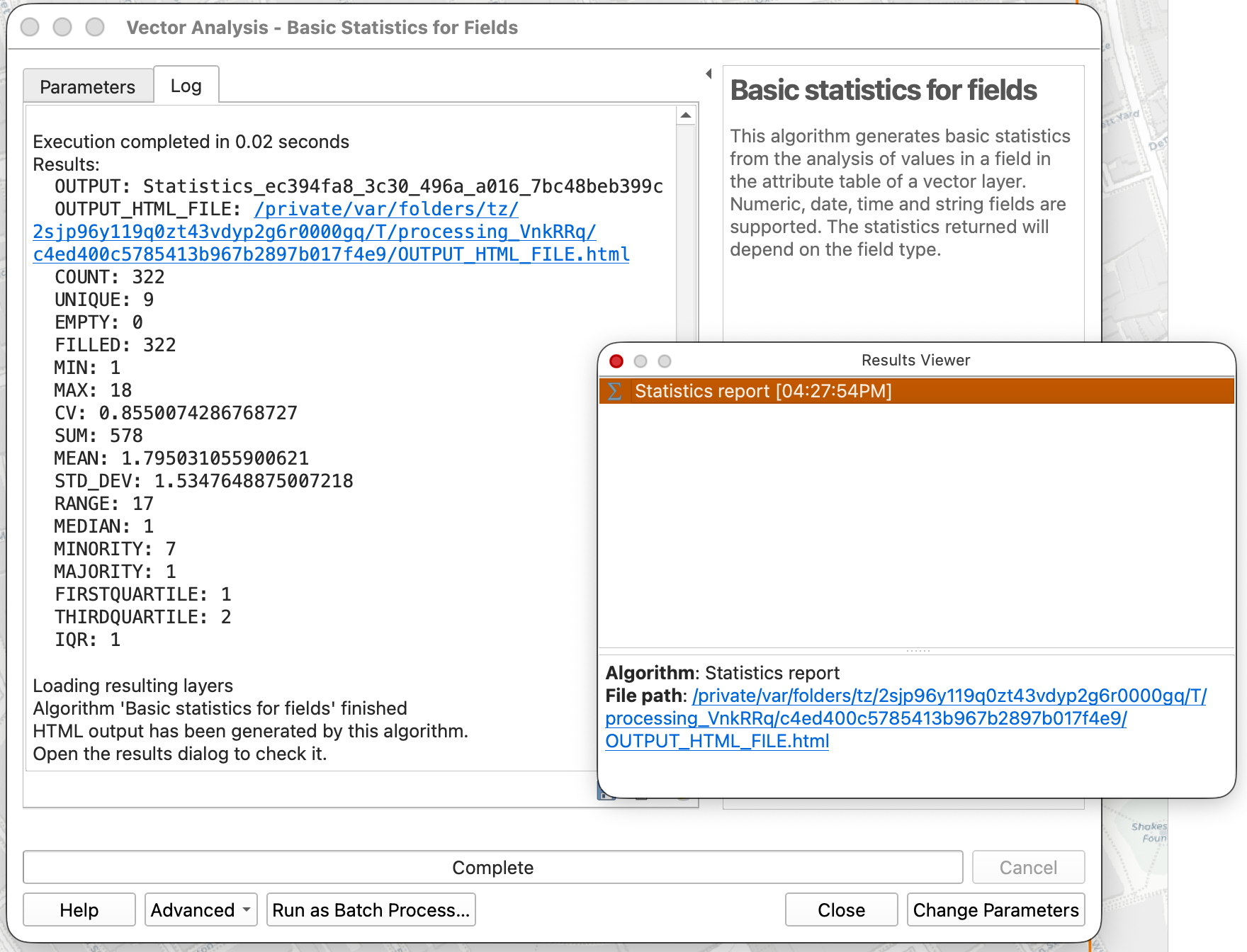The image size is (1247, 952).
Task: Open the Advanced dropdown menu
Action: (x=201, y=909)
